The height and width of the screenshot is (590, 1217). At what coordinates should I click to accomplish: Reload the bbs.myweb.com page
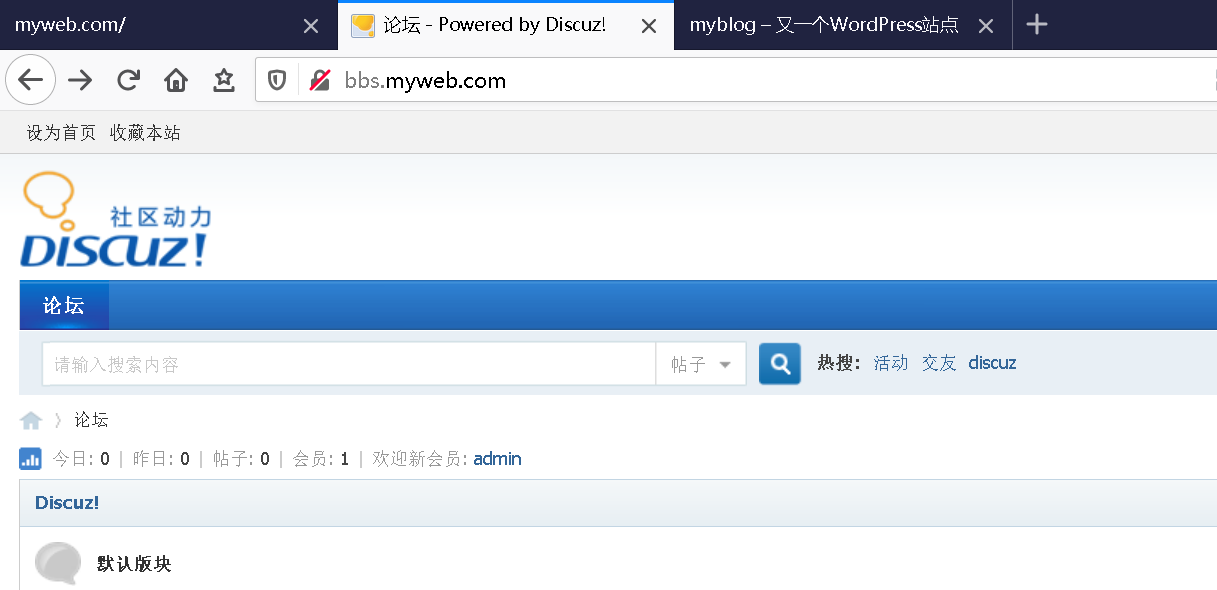pyautogui.click(x=128, y=80)
